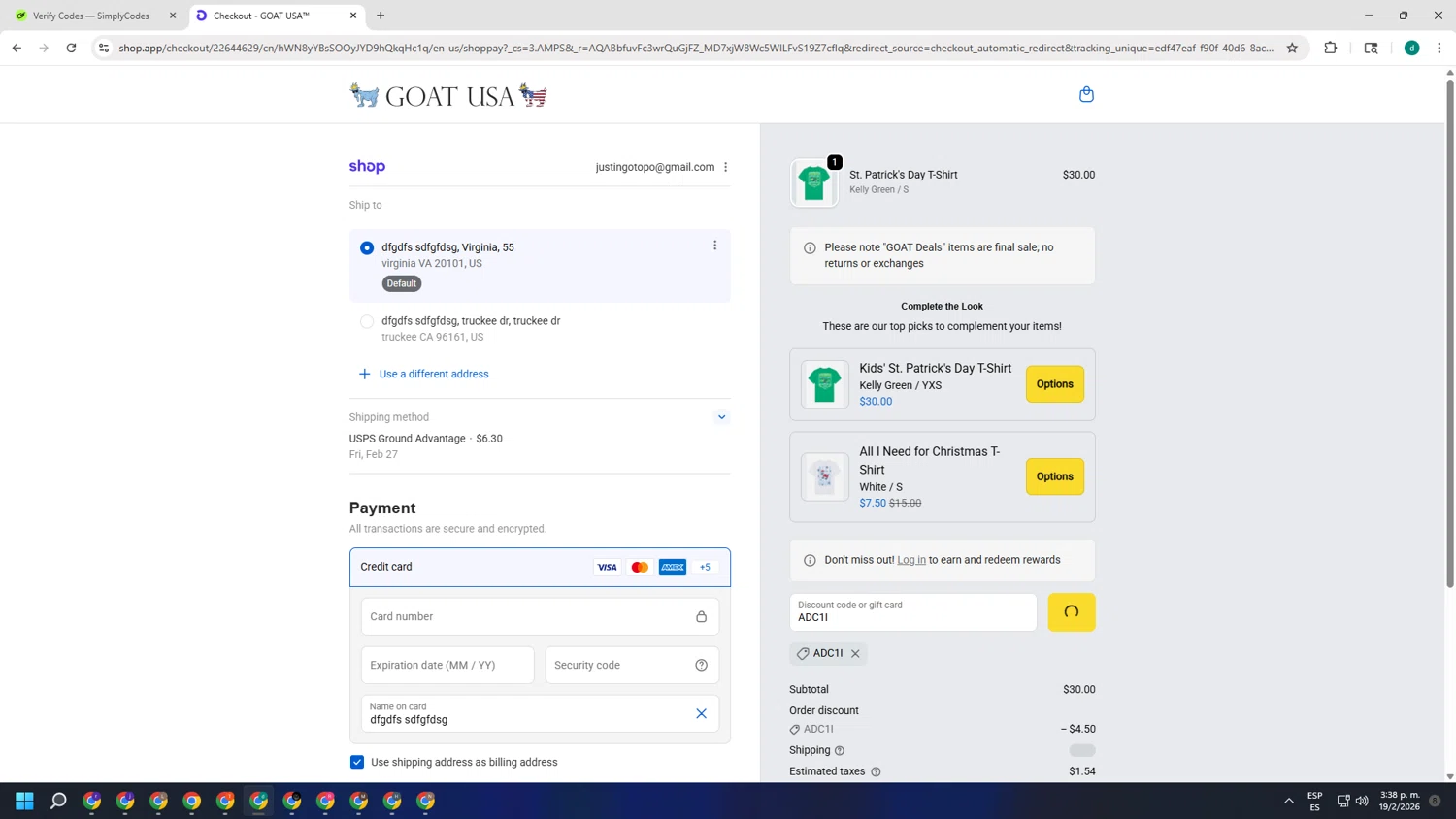Open browser extensions puzzle icon
The width and height of the screenshot is (1456, 819).
click(x=1331, y=48)
